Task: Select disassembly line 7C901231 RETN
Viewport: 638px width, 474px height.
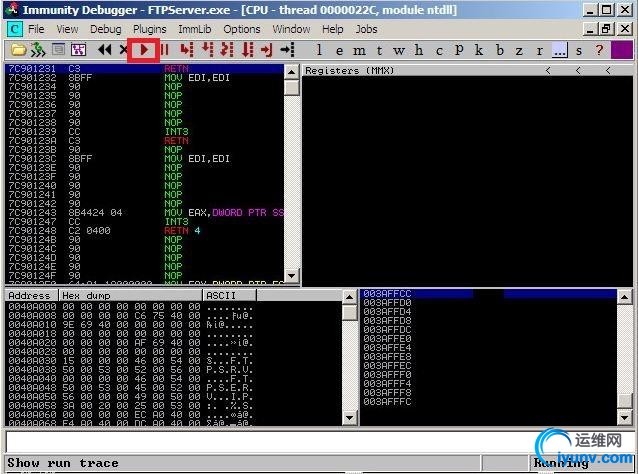Action: [144, 69]
